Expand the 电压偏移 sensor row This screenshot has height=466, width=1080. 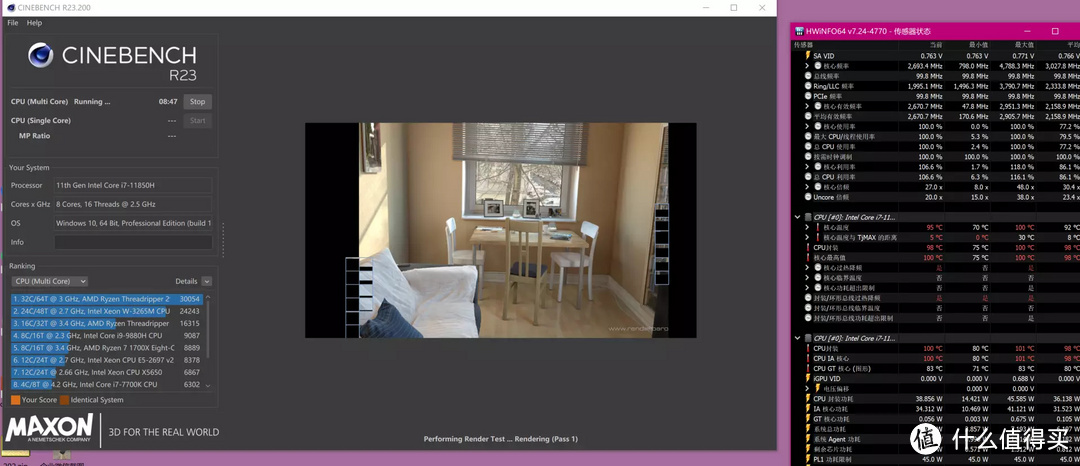[807, 389]
